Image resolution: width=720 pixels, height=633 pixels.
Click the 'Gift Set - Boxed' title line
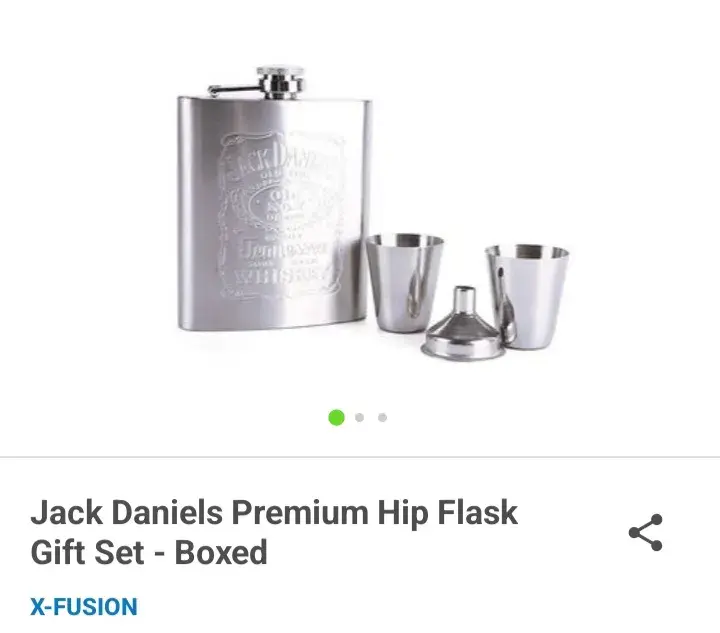point(149,552)
